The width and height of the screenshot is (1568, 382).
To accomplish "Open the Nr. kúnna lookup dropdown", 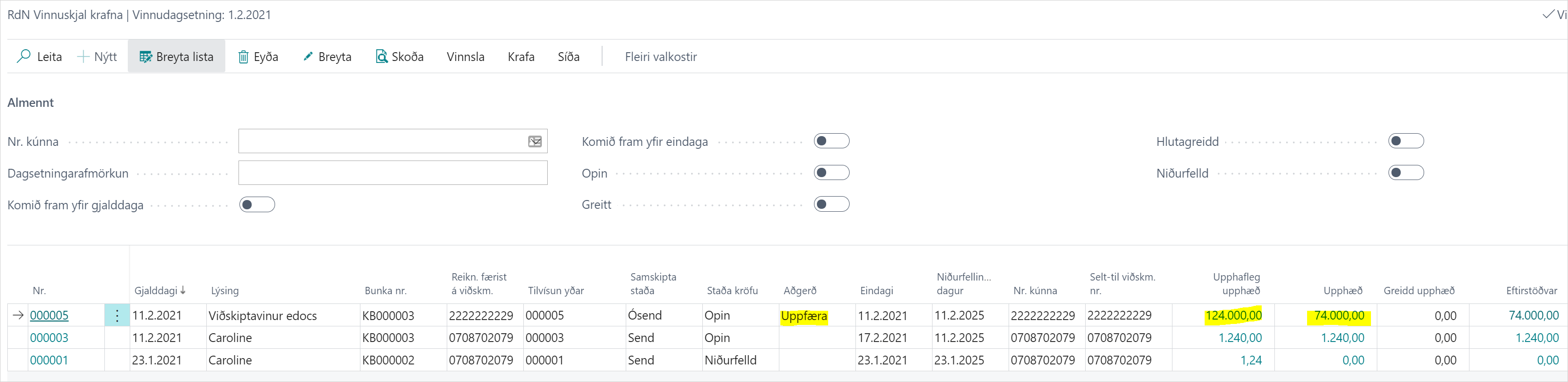I will [535, 141].
